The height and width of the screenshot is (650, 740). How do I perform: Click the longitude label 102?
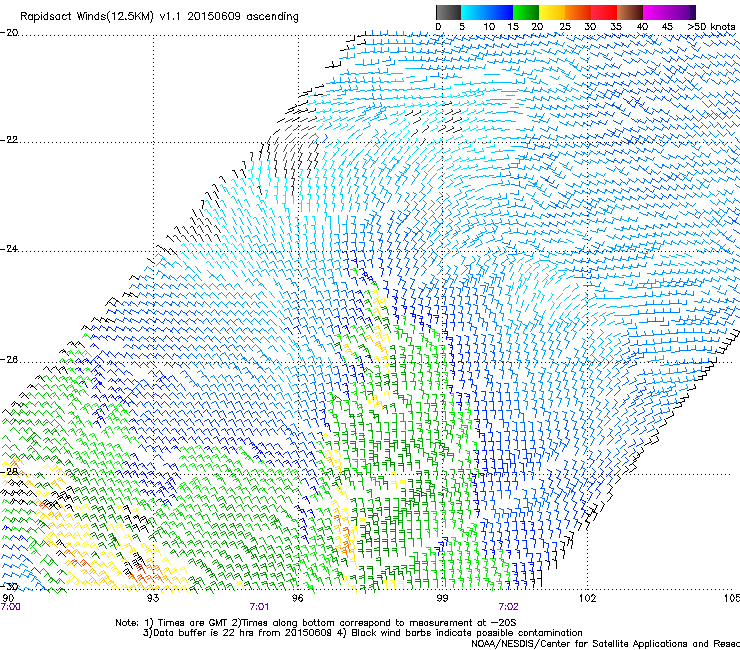(587, 598)
